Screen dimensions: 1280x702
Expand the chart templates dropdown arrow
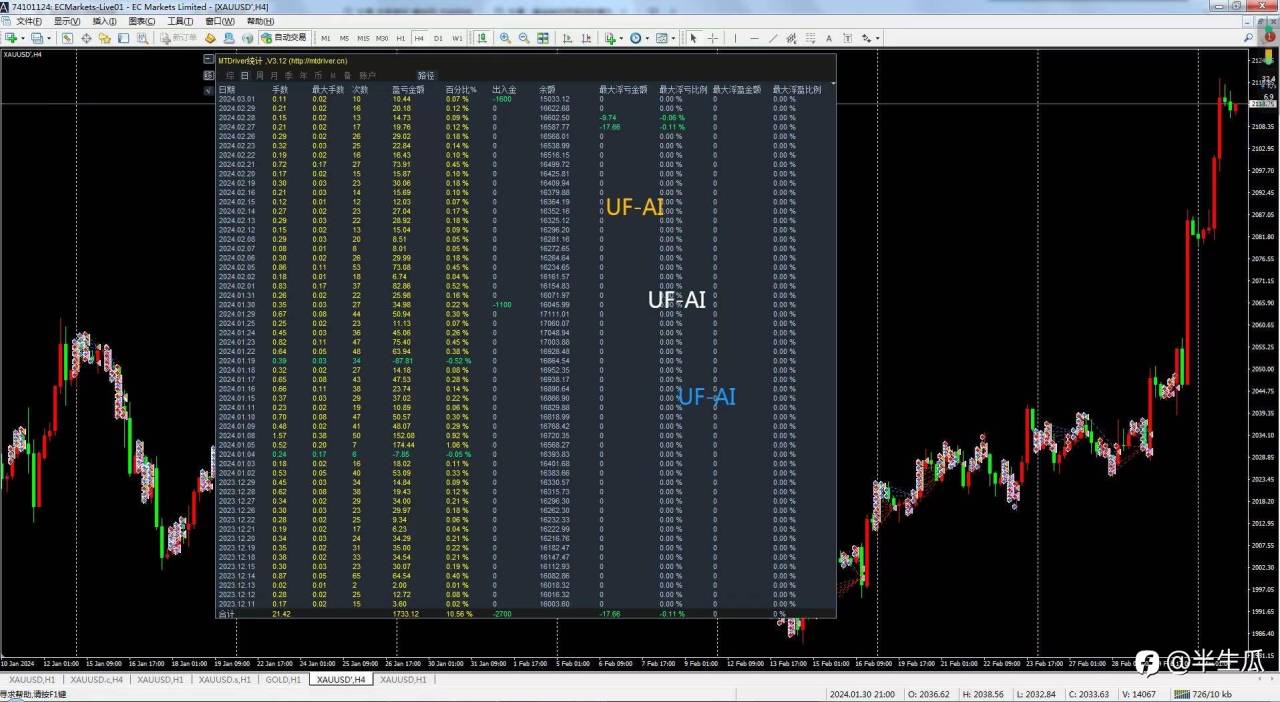[x=673, y=38]
